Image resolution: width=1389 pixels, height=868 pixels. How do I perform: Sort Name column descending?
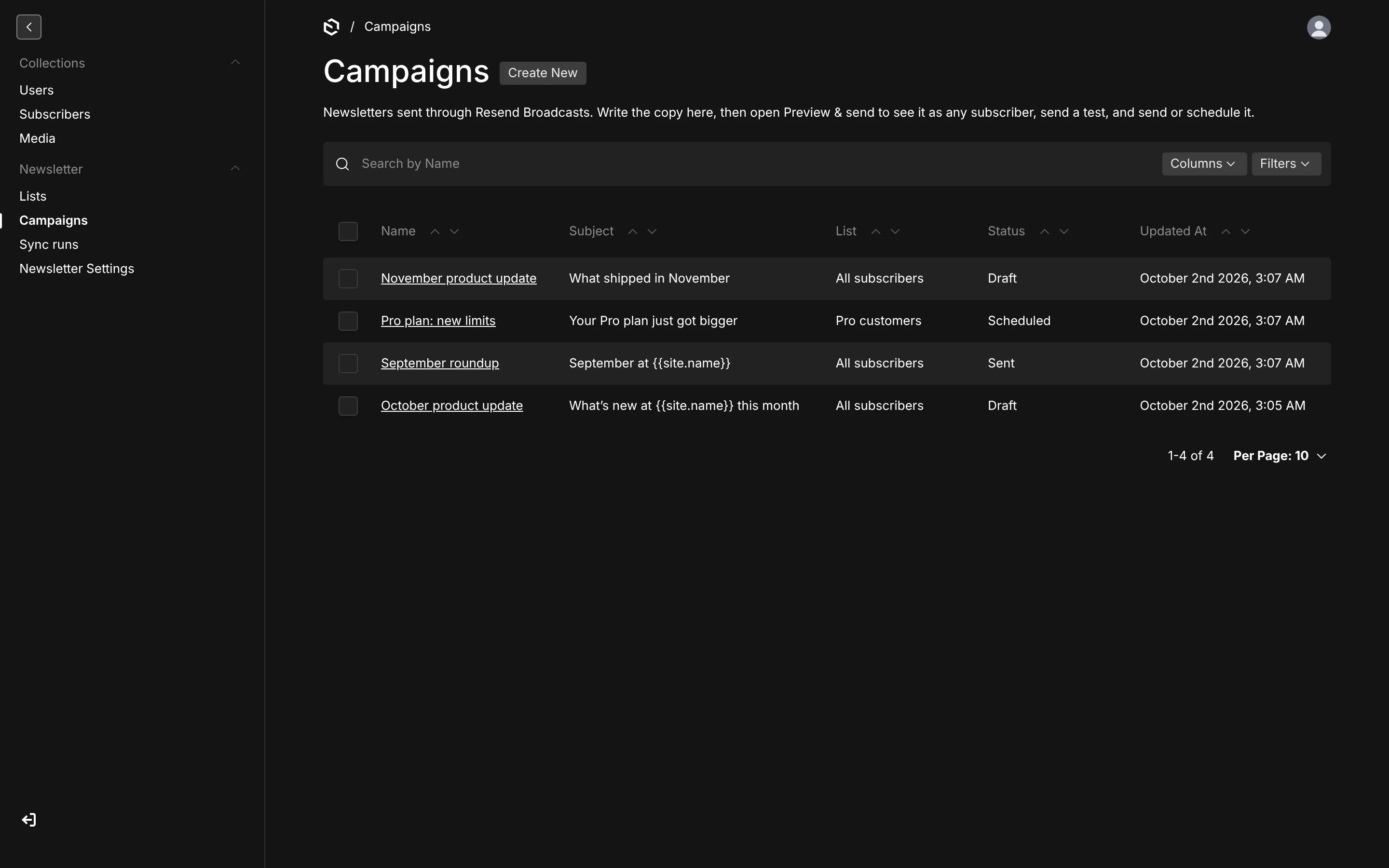click(x=455, y=231)
